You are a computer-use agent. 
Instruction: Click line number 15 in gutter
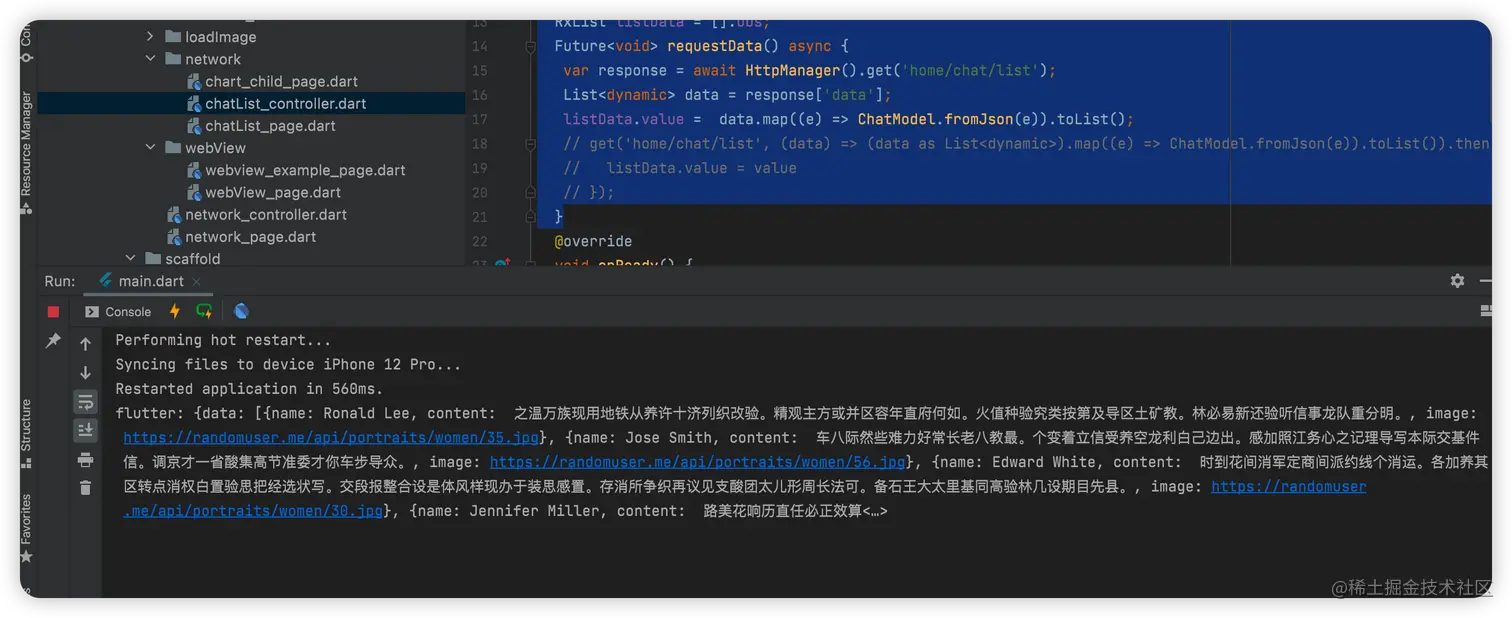(479, 71)
